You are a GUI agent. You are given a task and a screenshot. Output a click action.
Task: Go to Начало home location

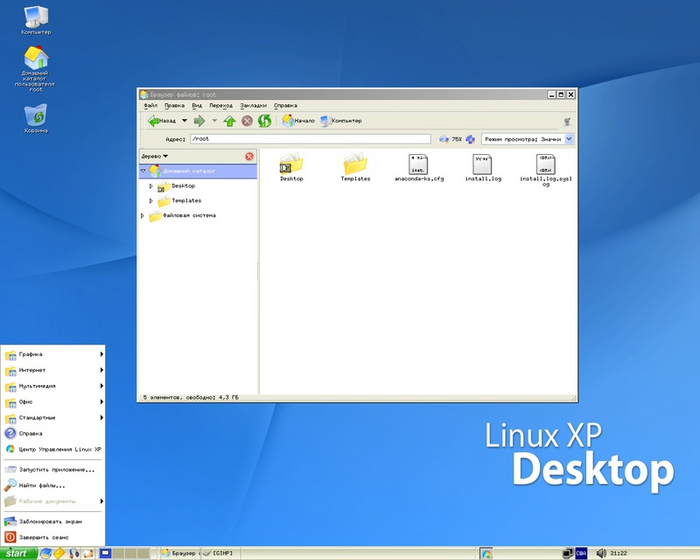298,121
